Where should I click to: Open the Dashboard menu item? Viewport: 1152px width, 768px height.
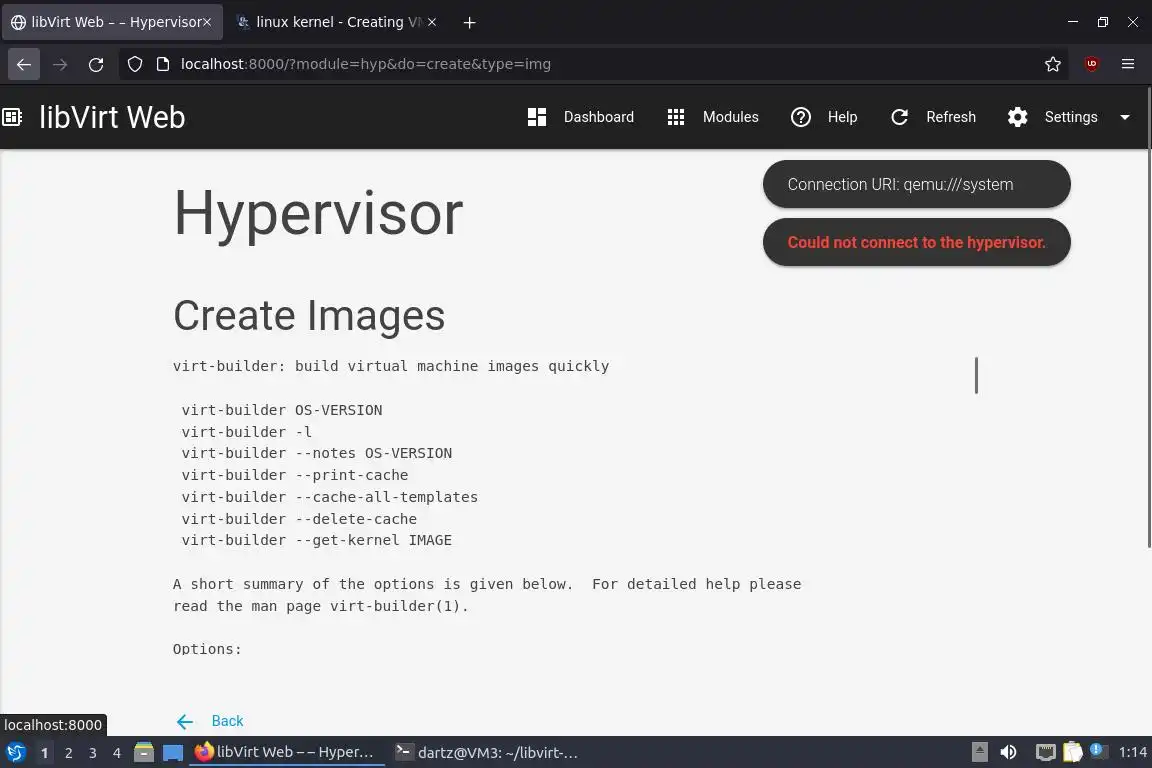(599, 117)
